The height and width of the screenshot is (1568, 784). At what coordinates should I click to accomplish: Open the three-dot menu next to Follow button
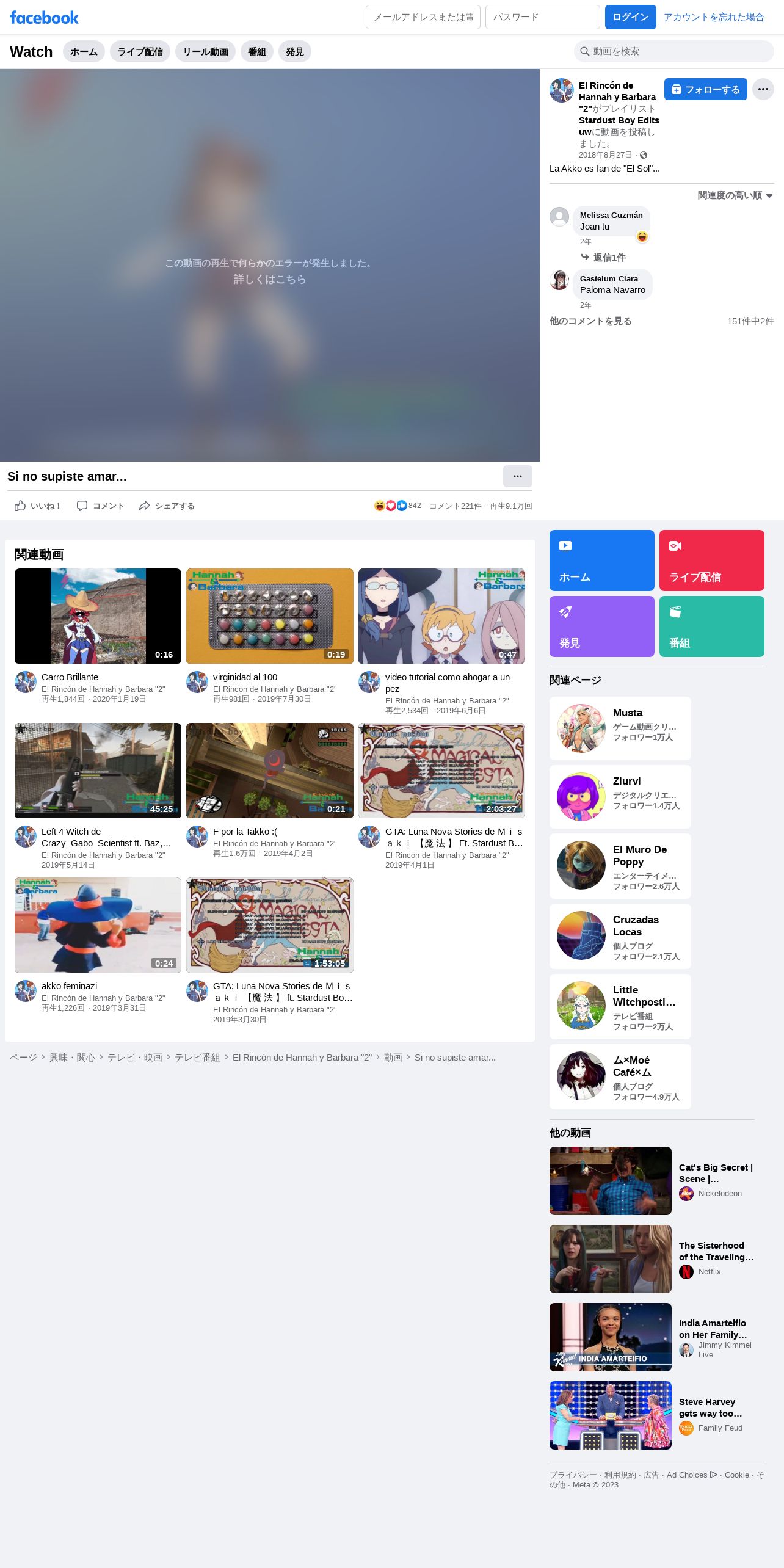tap(763, 89)
